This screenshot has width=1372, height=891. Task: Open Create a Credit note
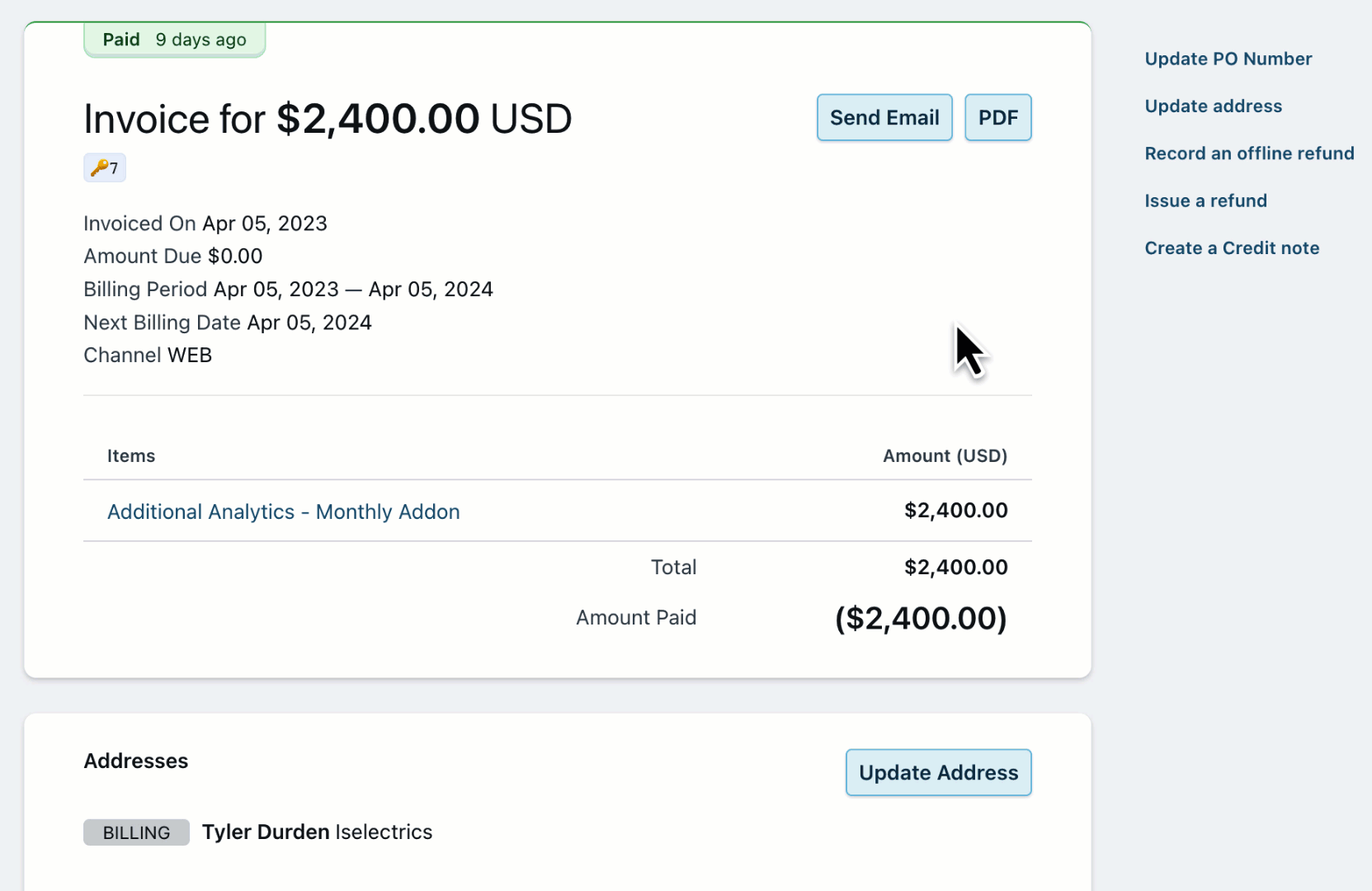coord(1232,248)
